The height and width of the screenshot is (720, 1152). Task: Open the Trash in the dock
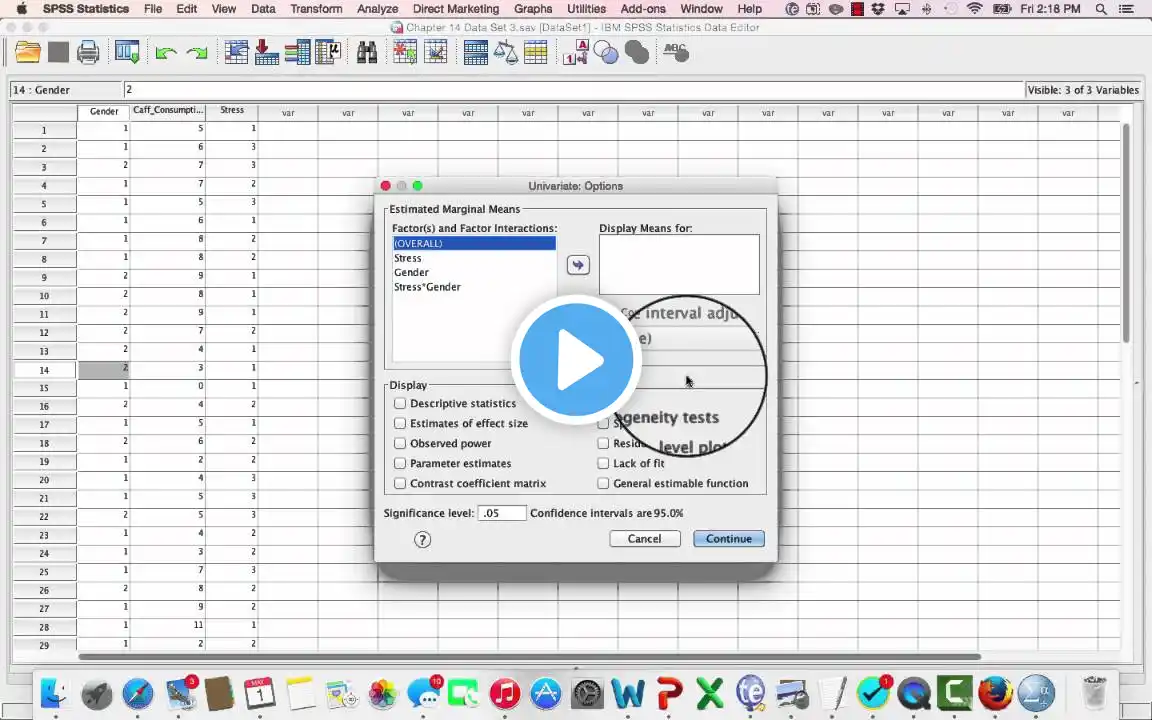tap(1095, 693)
